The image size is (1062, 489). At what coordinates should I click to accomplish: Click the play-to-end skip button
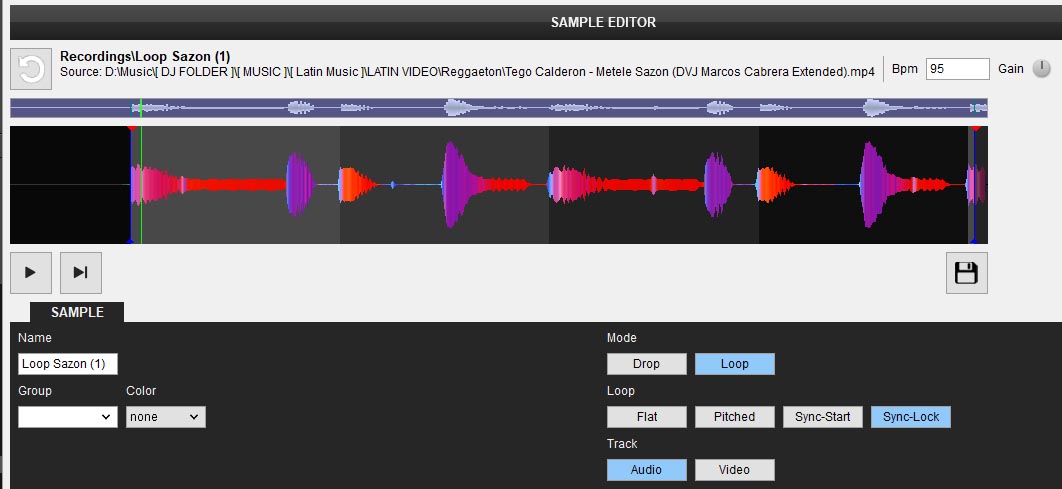81,272
